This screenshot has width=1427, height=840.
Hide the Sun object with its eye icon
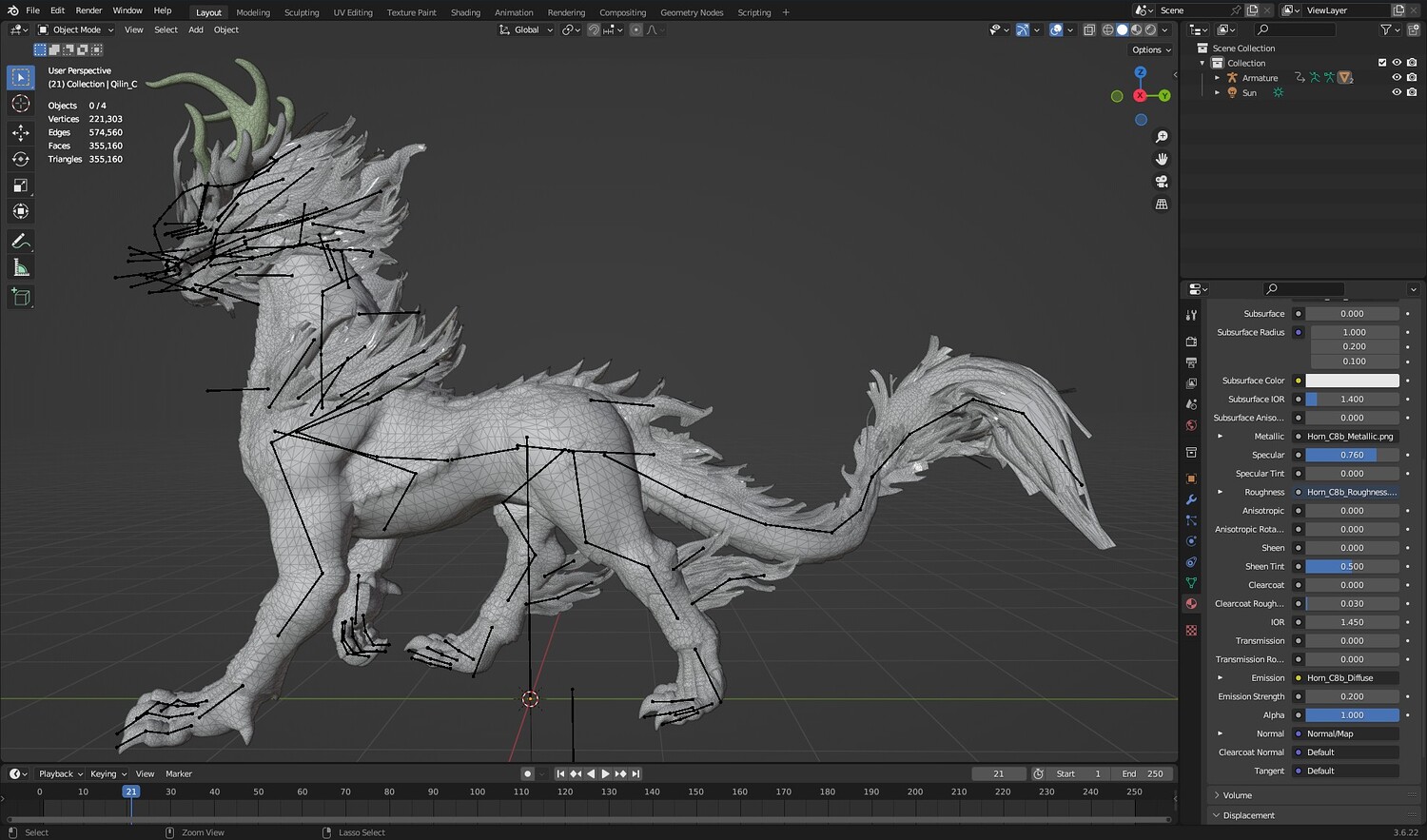click(1397, 92)
